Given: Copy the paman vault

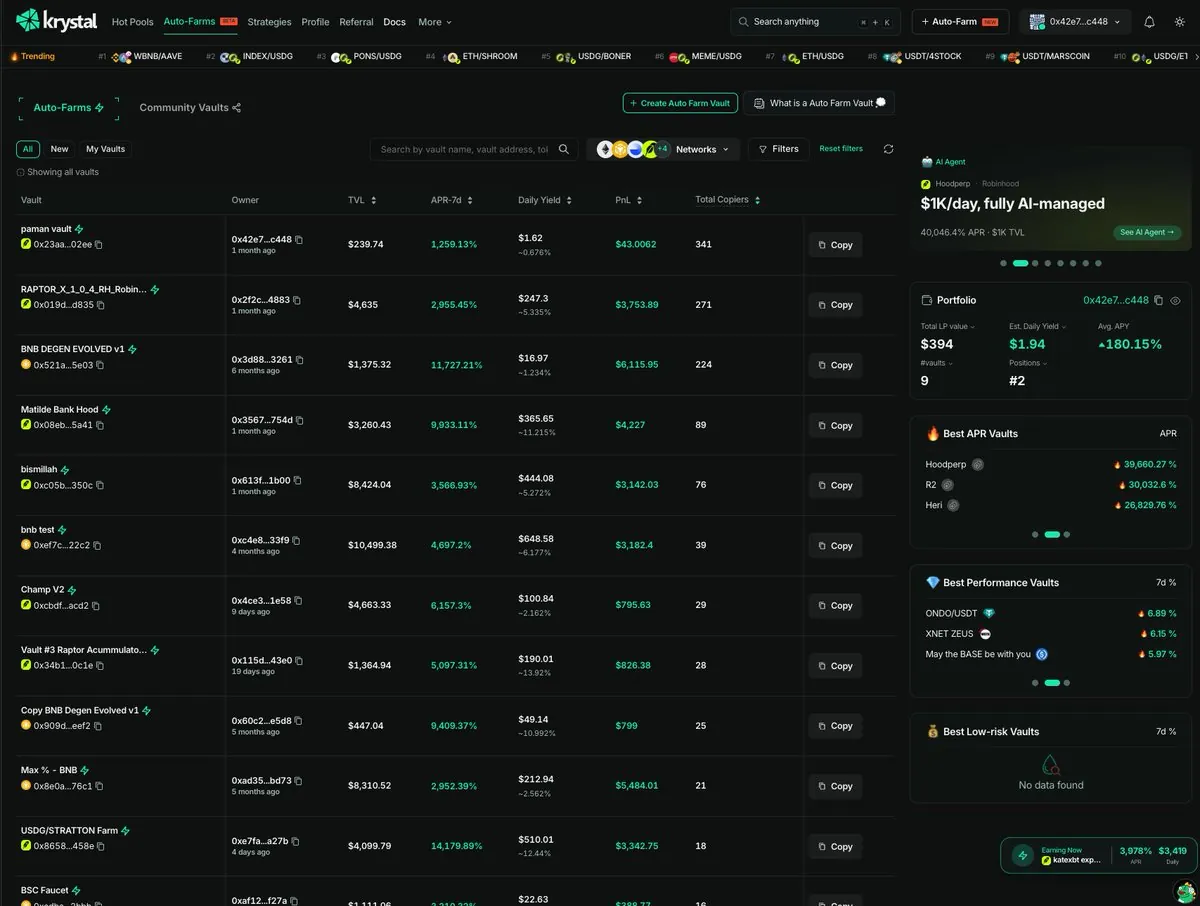Looking at the screenshot, I should pos(835,245).
